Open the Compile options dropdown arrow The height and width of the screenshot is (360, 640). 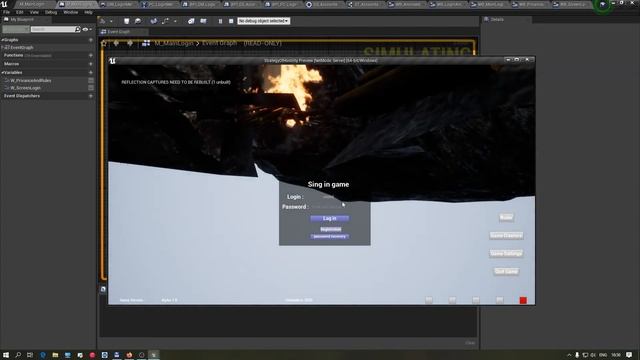[111, 21]
